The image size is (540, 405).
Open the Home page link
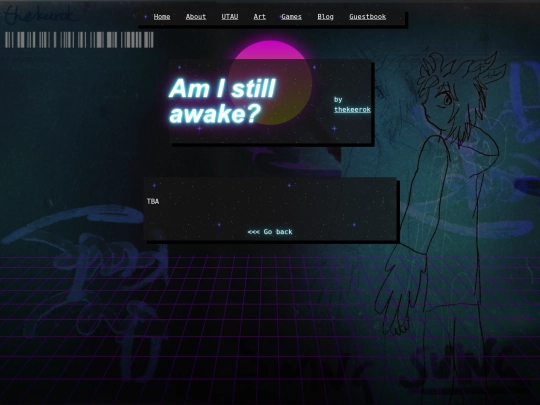(162, 17)
